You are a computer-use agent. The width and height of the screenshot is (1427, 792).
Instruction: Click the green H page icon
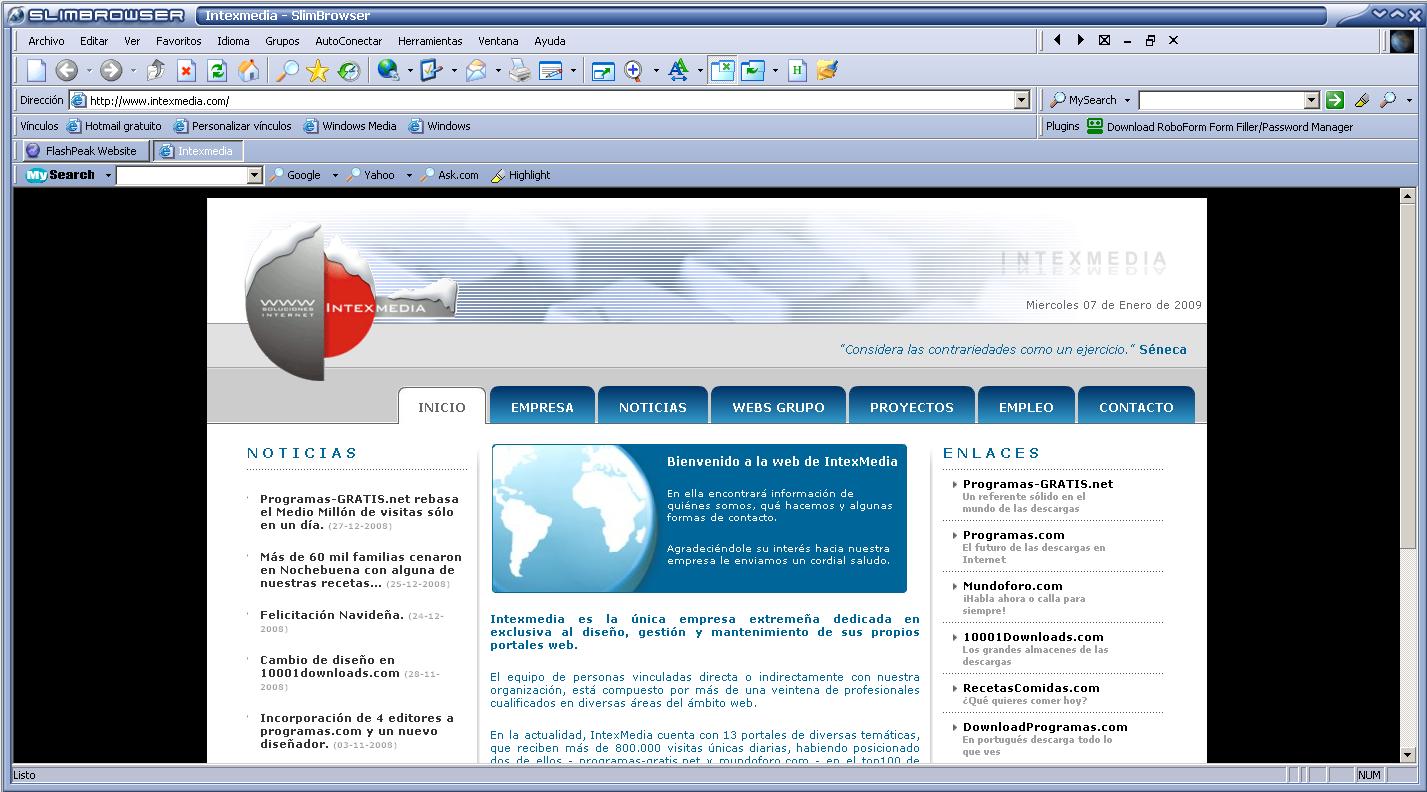[797, 70]
